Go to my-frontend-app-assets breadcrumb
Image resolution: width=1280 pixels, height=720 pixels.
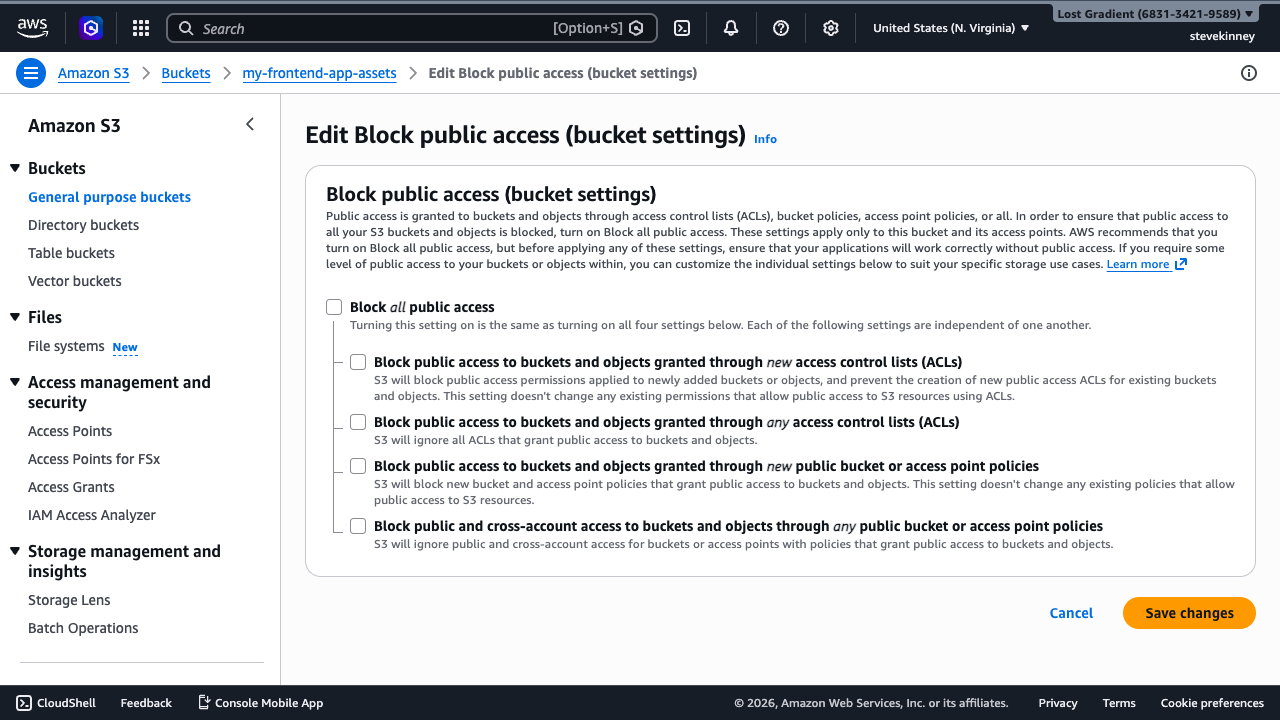click(x=319, y=73)
